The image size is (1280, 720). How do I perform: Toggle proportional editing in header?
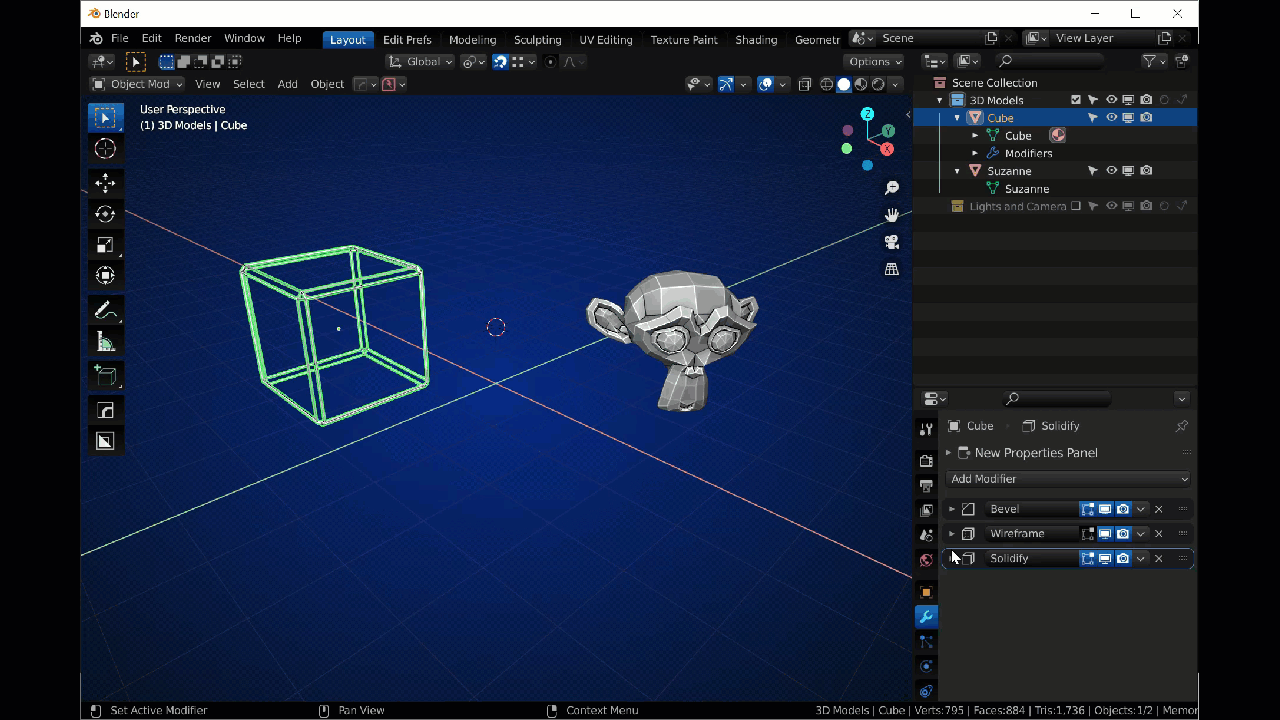pos(550,61)
